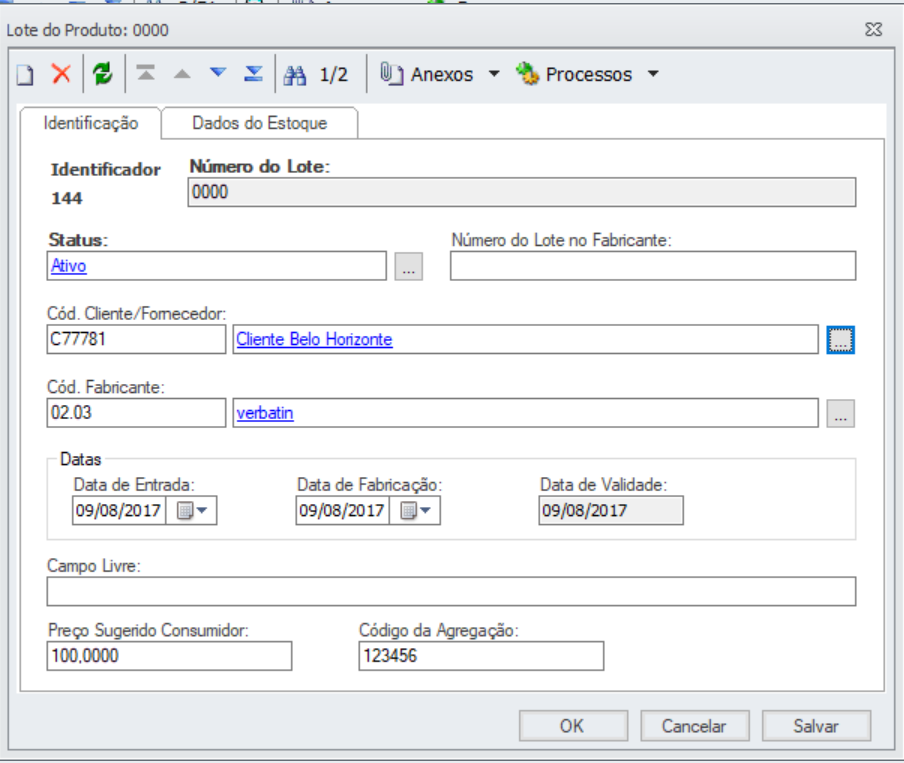Close the Lote do Produto window
Screen dimensions: 904x763
873,29
